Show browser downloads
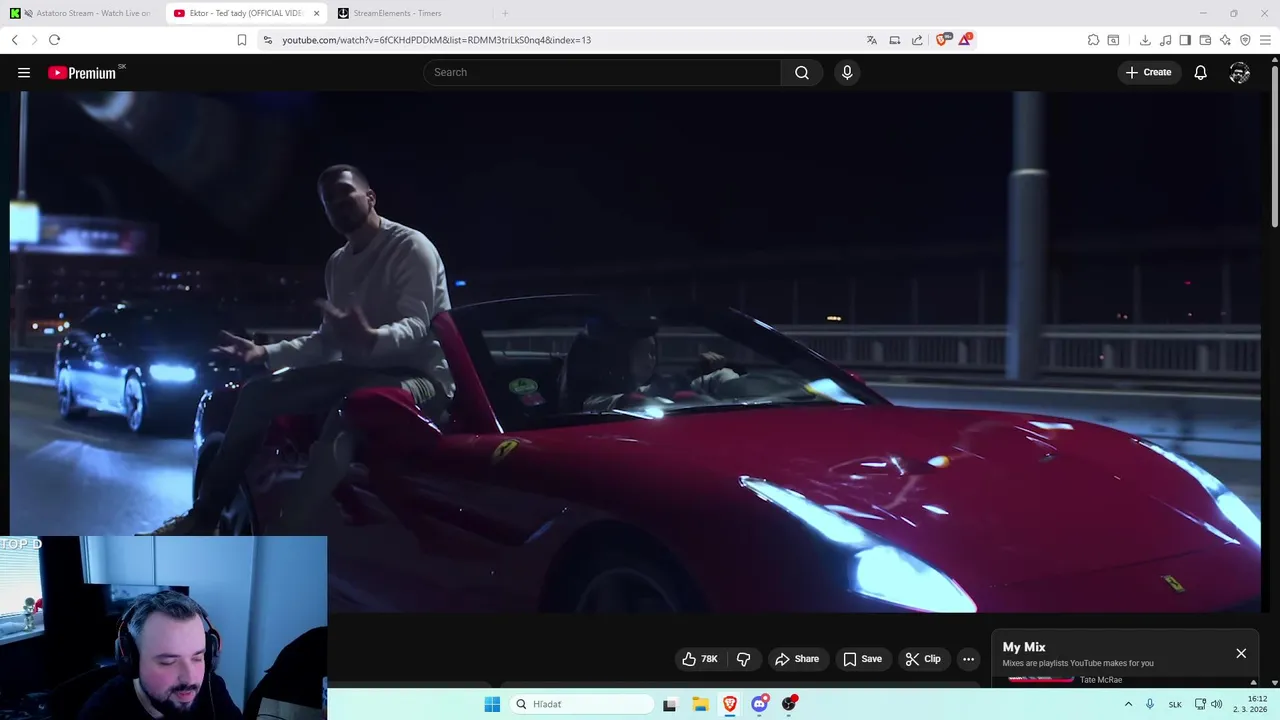 pyautogui.click(x=1145, y=40)
